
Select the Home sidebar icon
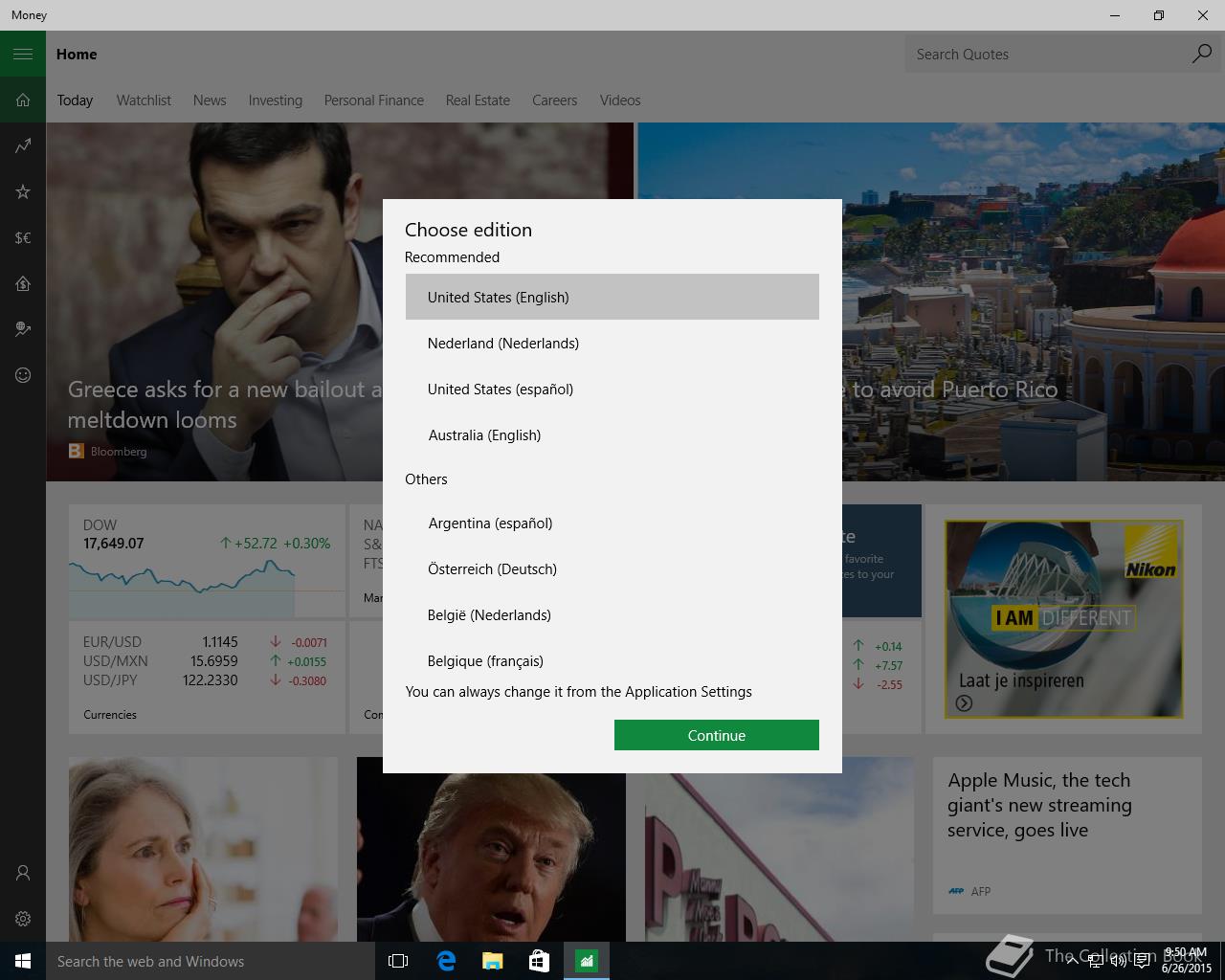point(23,100)
